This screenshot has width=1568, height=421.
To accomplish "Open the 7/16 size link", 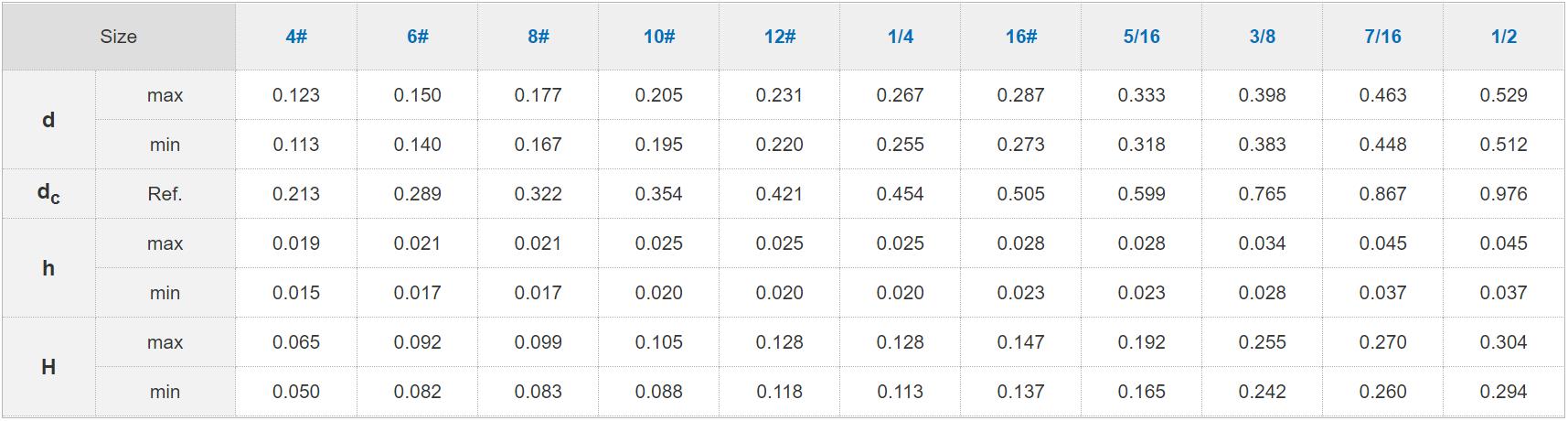I will click(1383, 37).
